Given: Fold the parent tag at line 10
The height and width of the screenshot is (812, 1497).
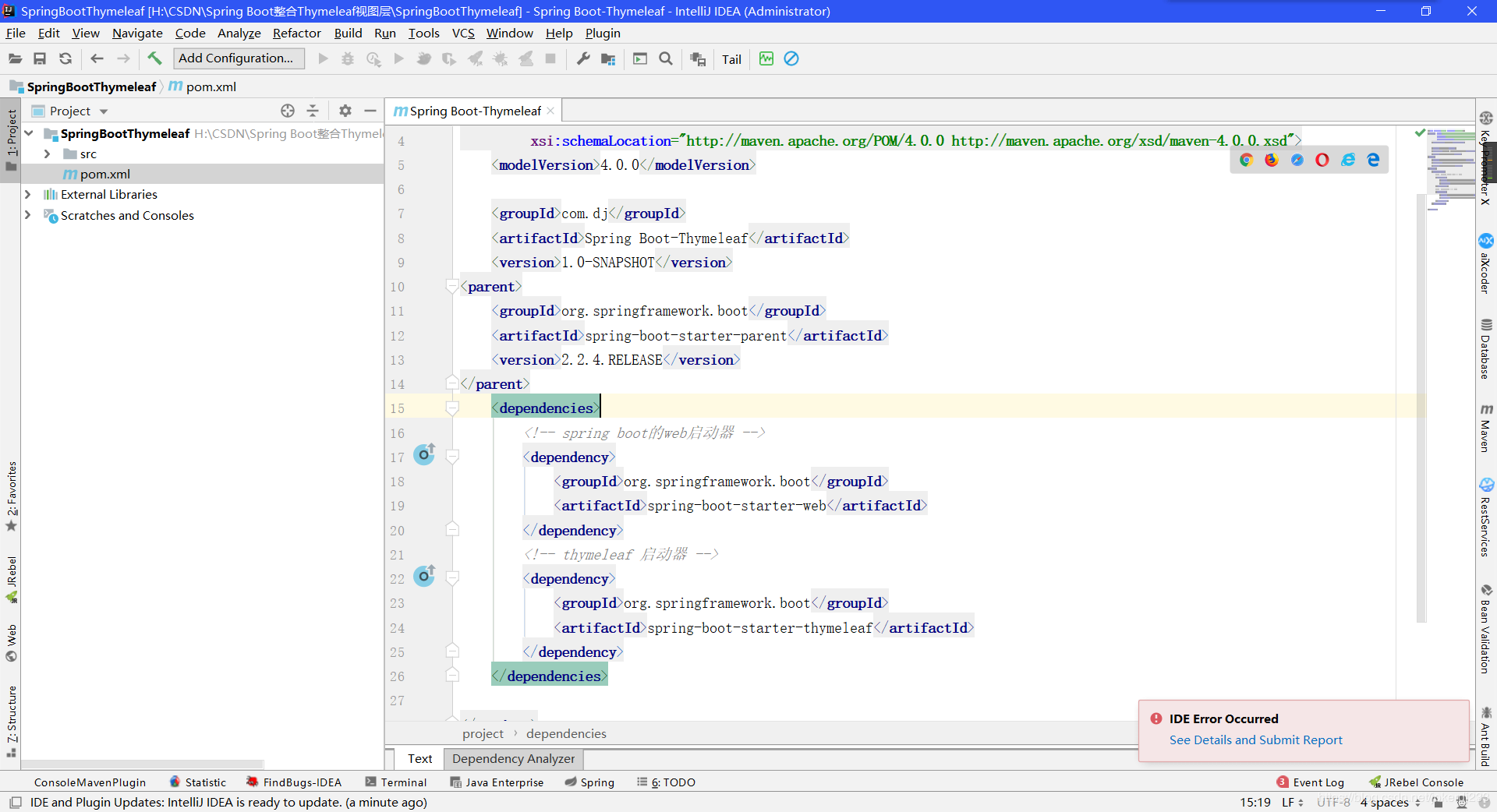Looking at the screenshot, I should pyautogui.click(x=452, y=286).
